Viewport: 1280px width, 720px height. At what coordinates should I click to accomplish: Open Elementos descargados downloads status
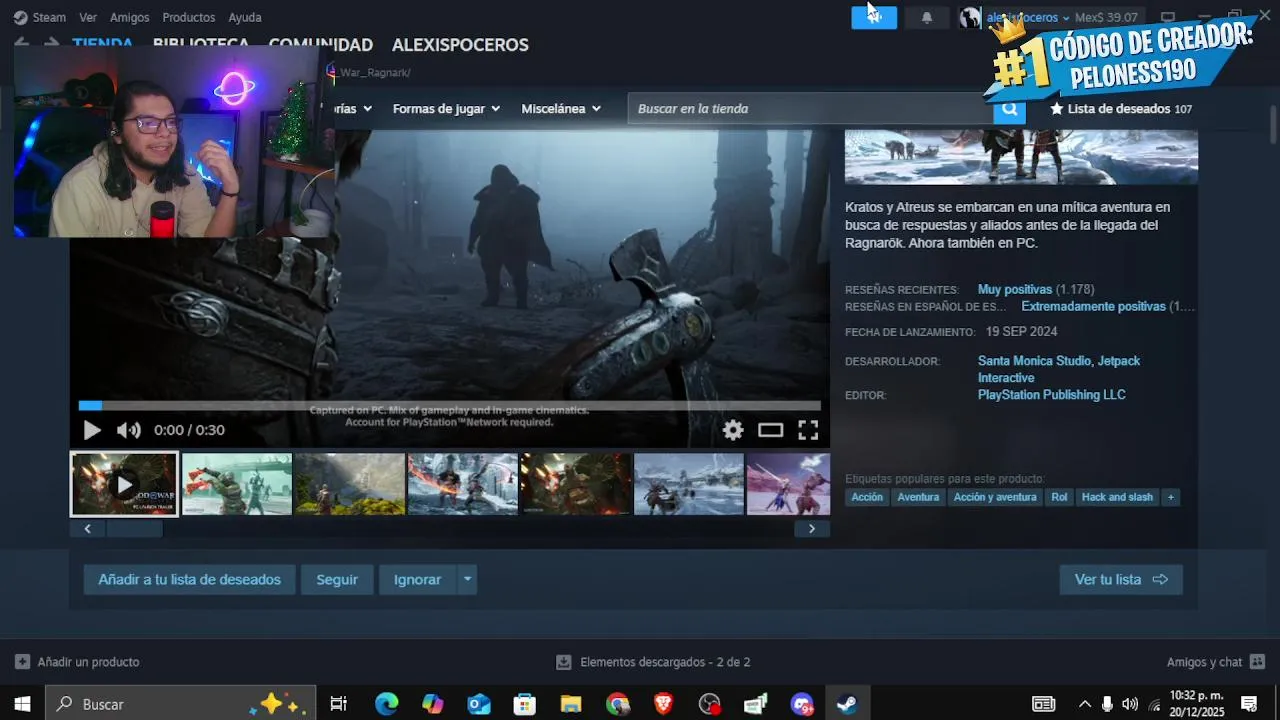coord(653,662)
